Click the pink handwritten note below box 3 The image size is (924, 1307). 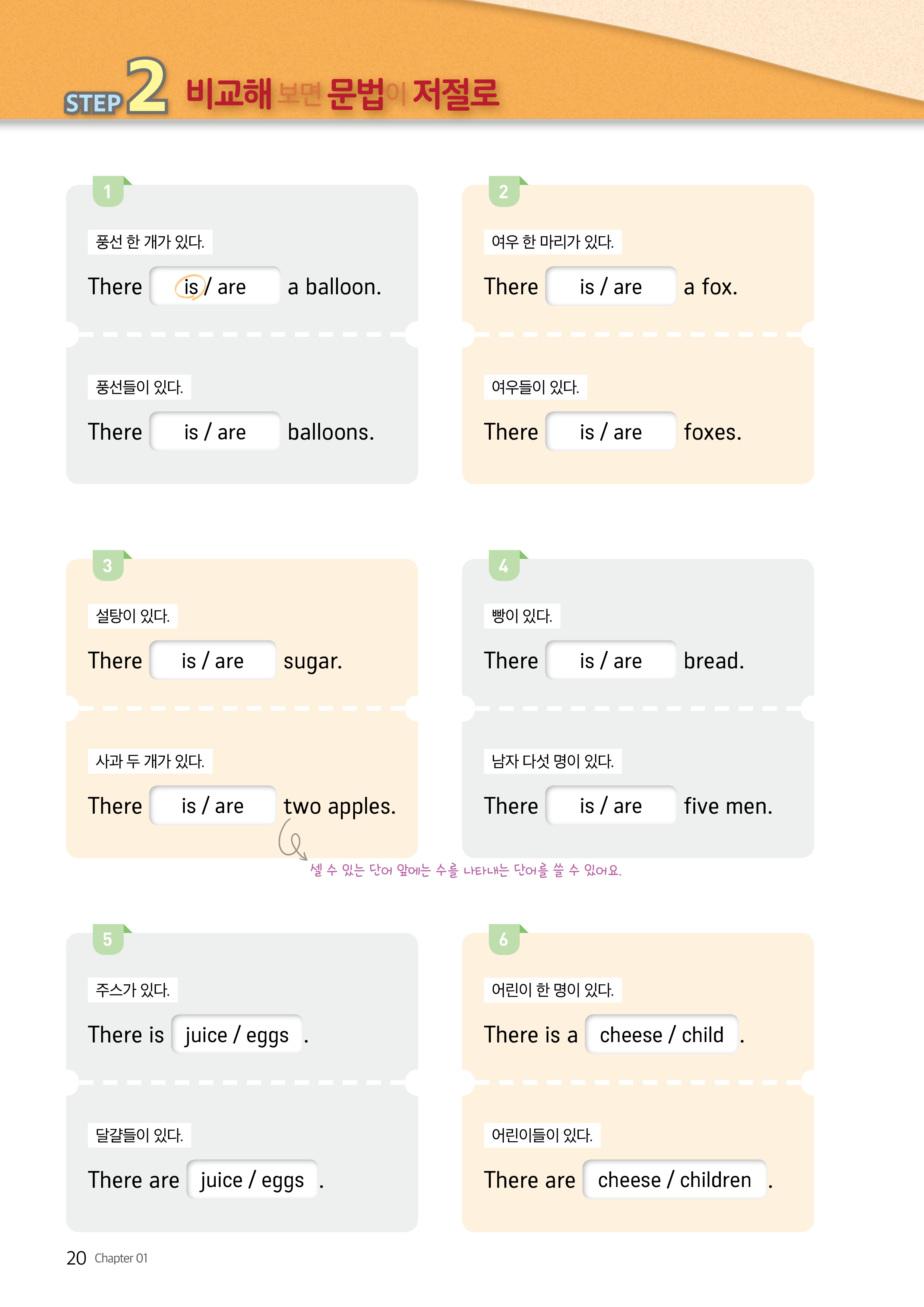click(465, 870)
